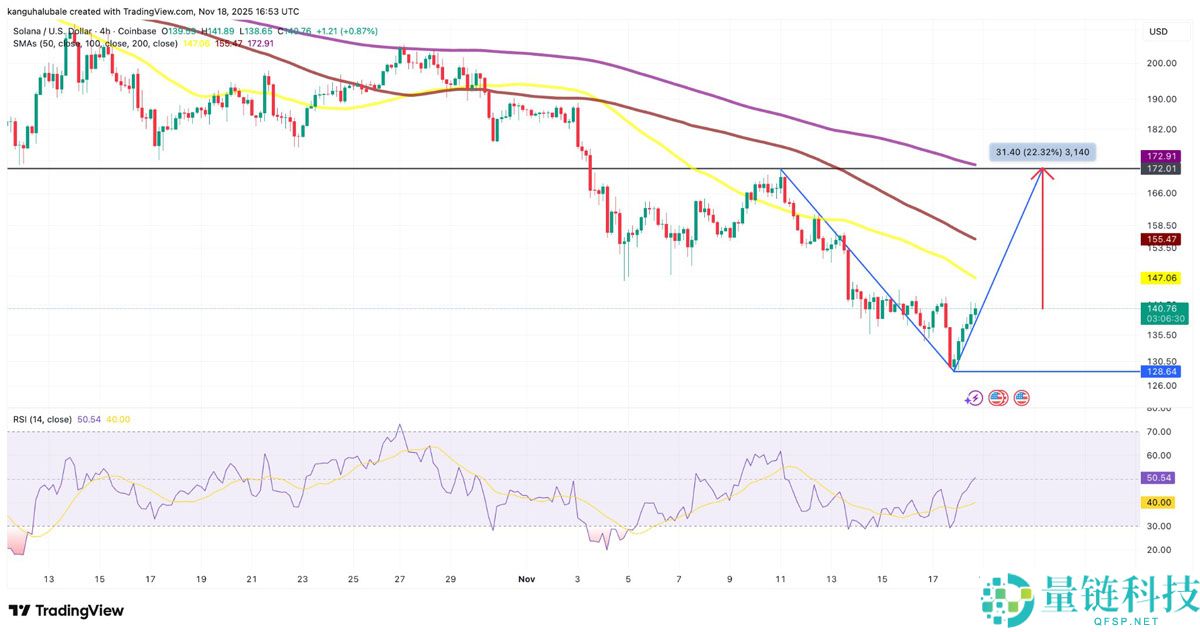Click the rightmost US flag event icon

coord(1021,398)
